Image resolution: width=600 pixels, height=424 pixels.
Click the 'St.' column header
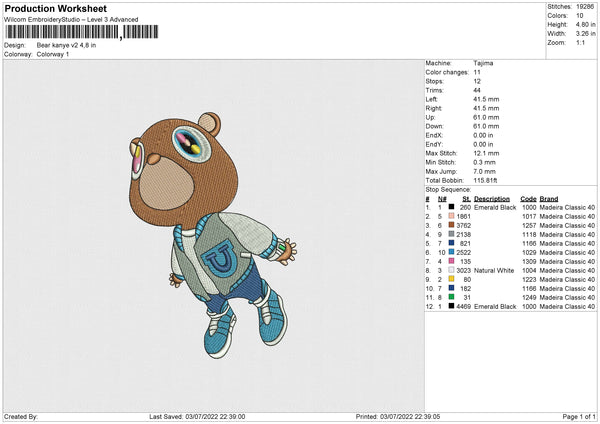pos(466,199)
